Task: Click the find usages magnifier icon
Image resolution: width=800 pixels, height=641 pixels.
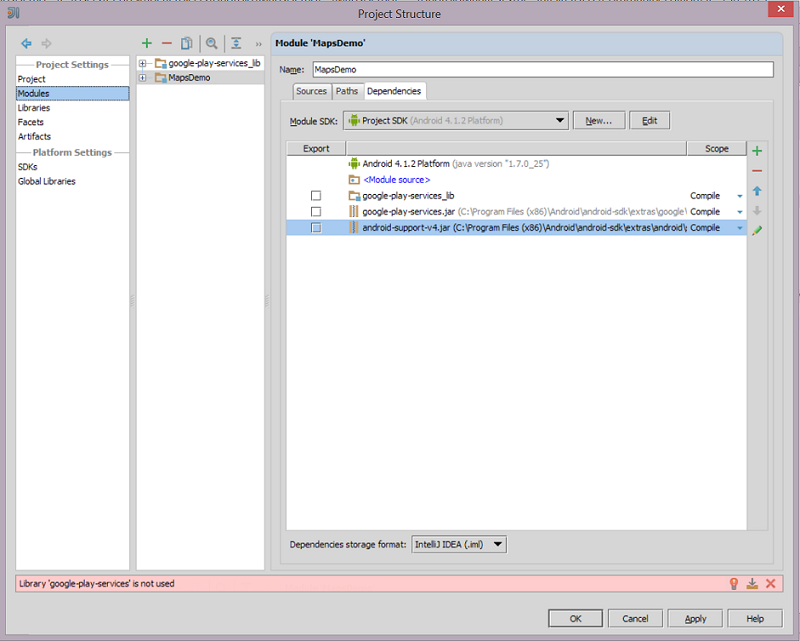Action: [x=212, y=43]
